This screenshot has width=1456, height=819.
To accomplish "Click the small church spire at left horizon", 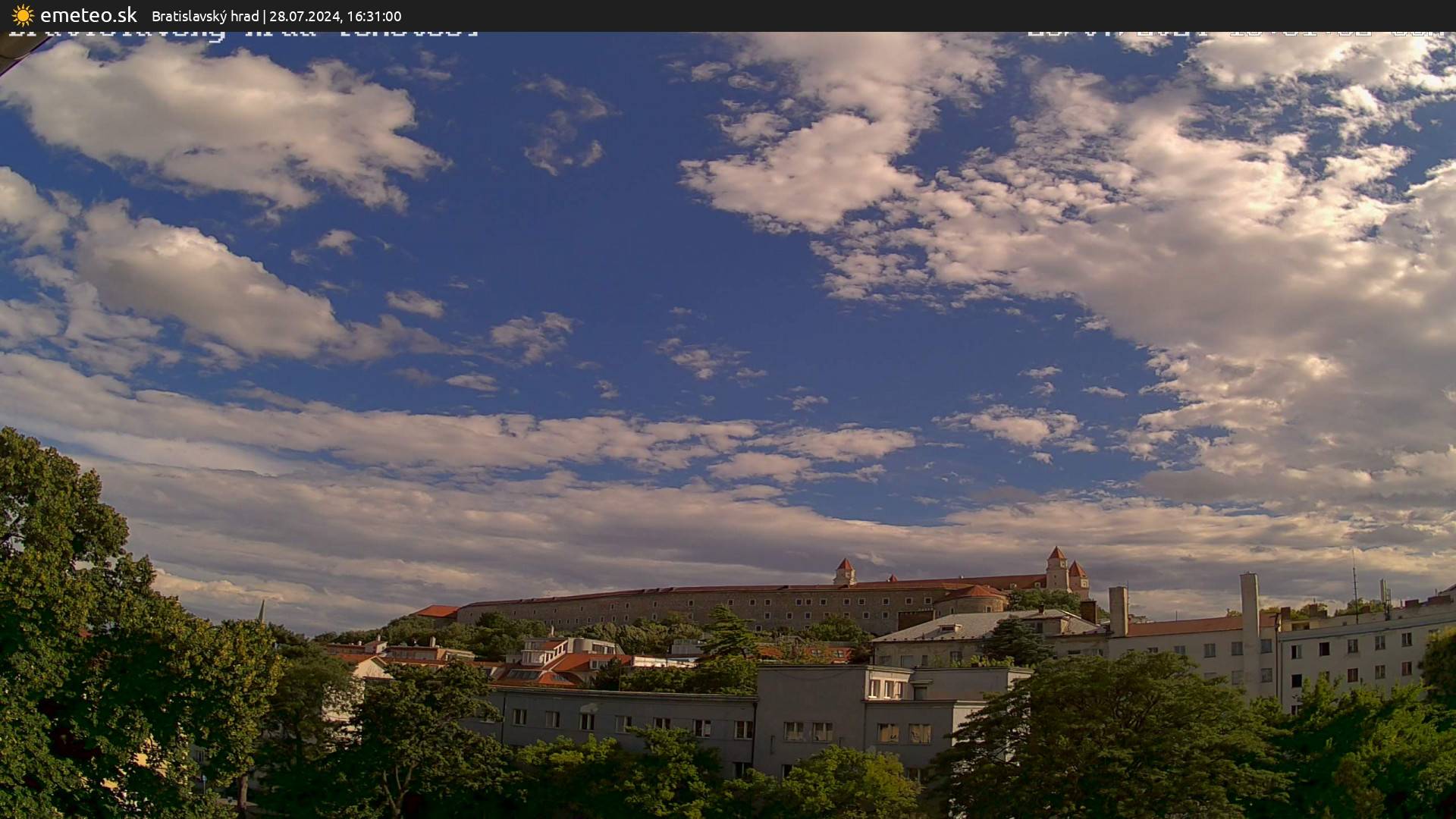I will tap(262, 610).
